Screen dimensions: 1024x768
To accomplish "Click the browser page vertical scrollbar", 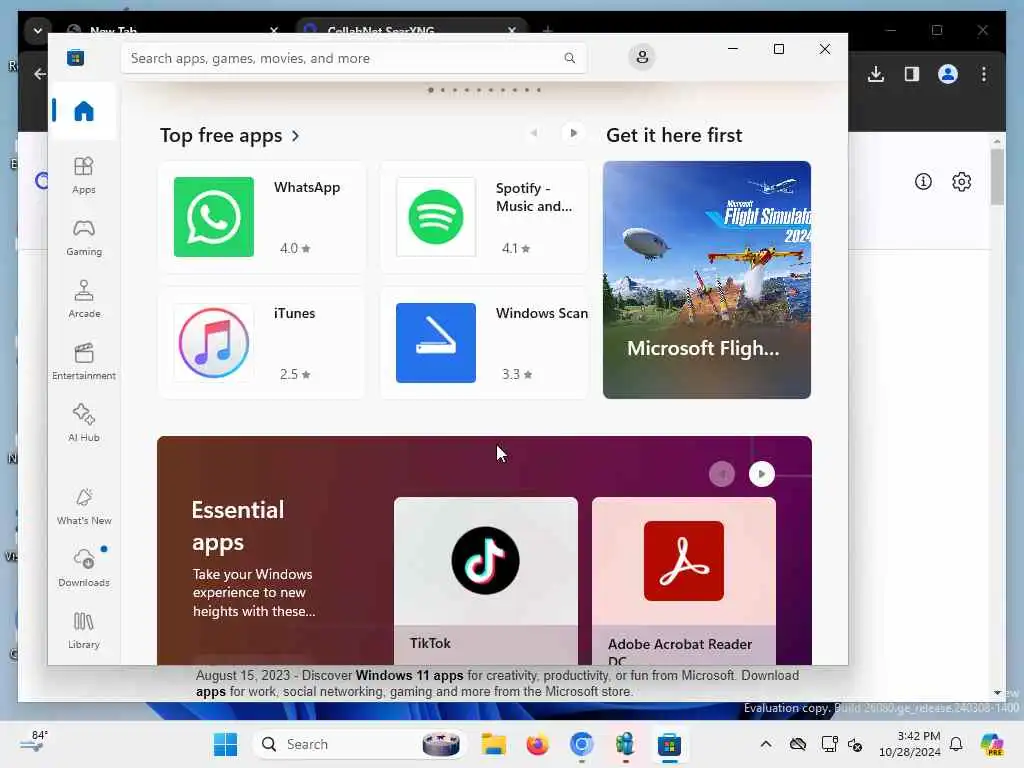I will point(997,176).
